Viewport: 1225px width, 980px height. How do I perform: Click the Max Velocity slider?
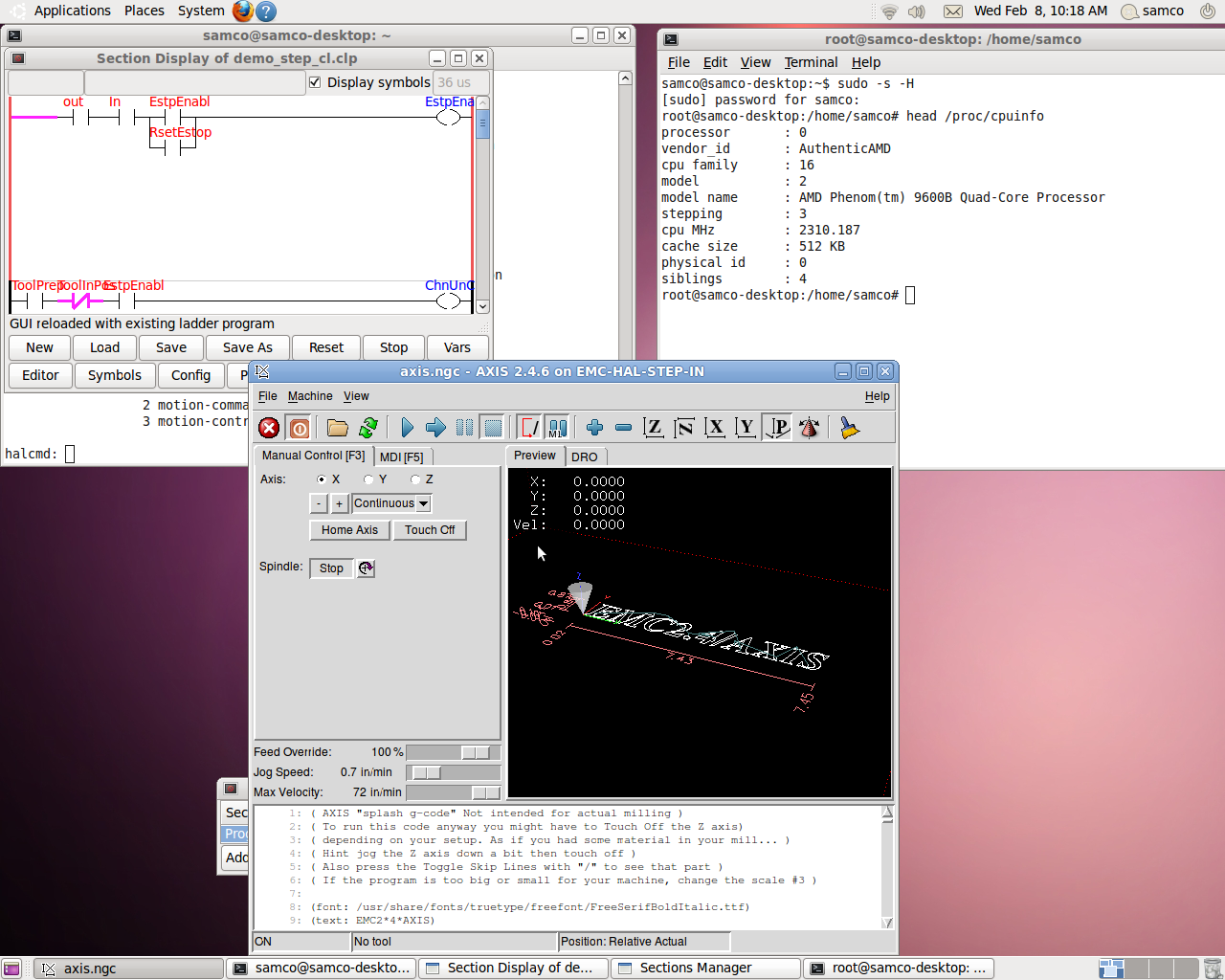click(x=454, y=792)
